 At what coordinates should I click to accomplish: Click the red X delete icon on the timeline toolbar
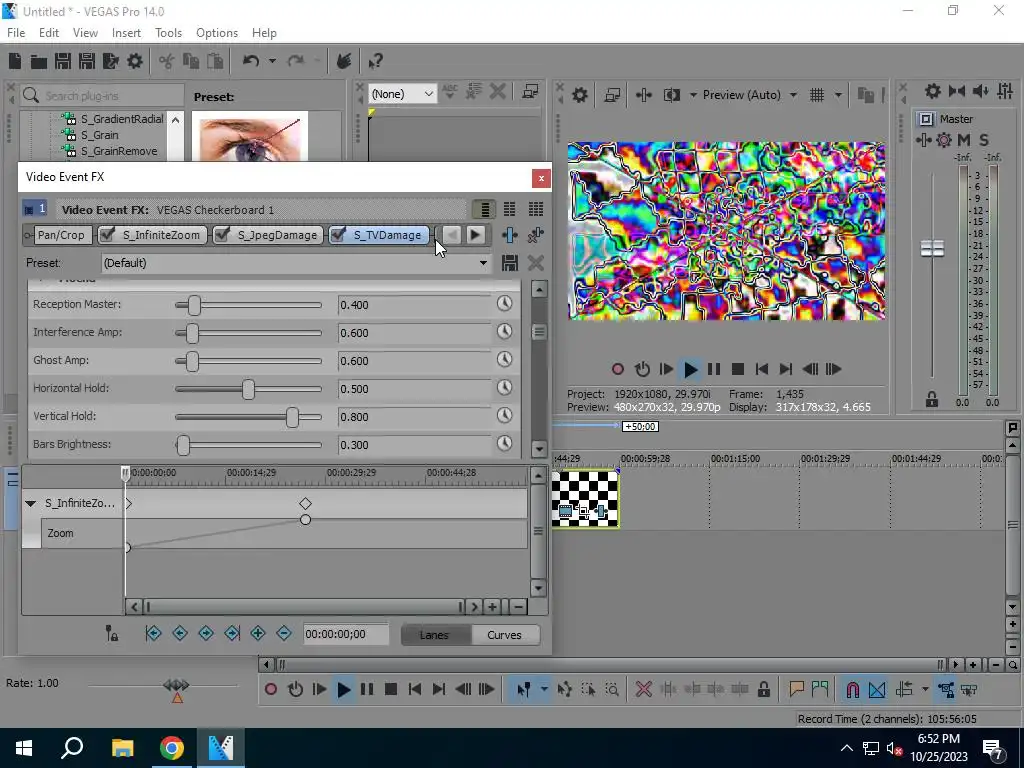tap(643, 690)
